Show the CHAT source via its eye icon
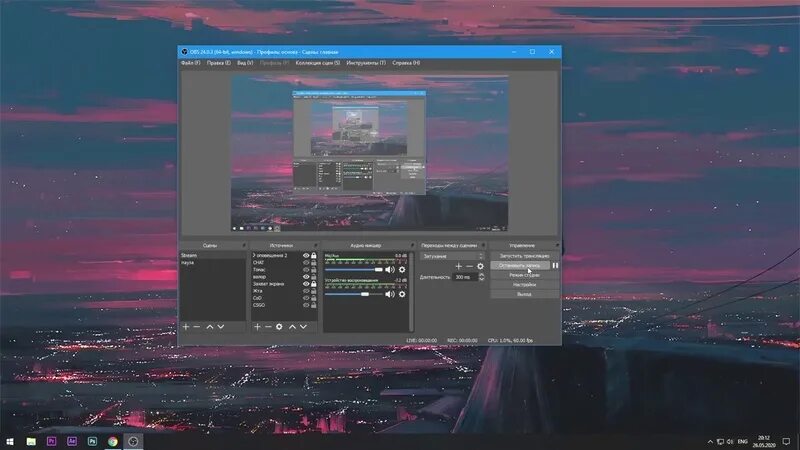 [x=306, y=262]
